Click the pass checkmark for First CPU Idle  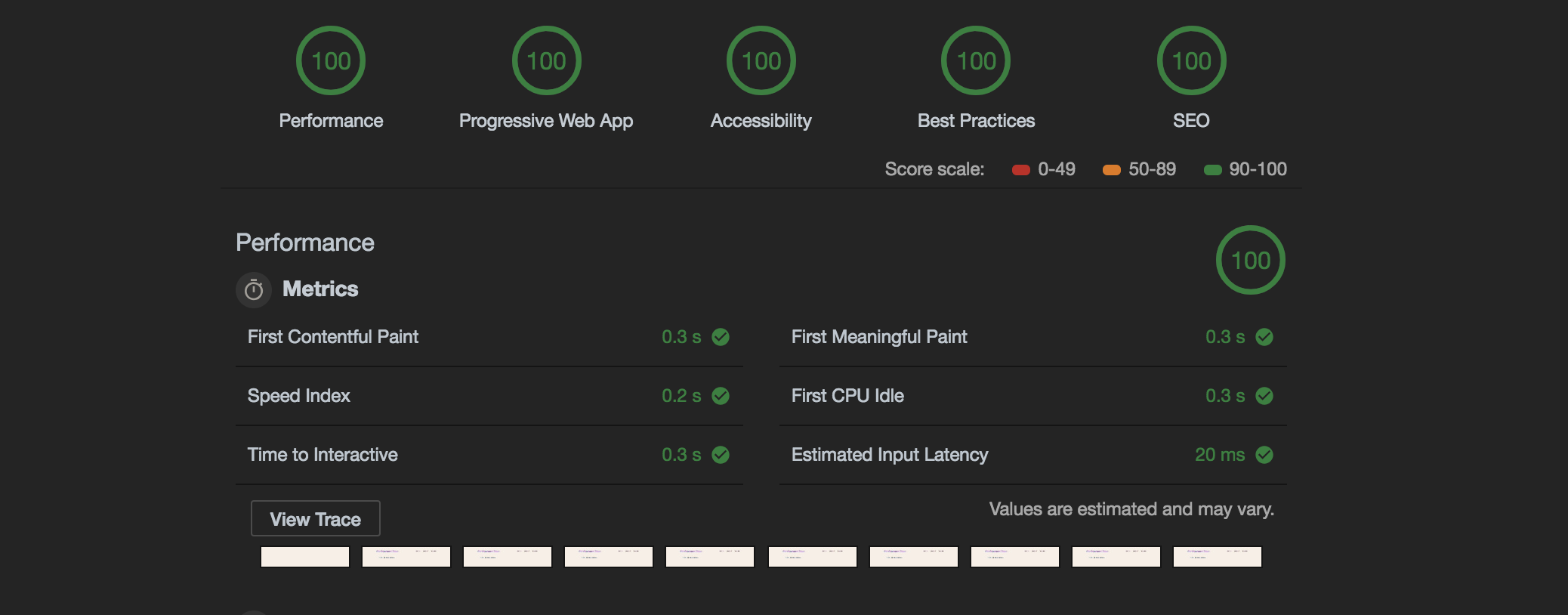coord(1264,396)
